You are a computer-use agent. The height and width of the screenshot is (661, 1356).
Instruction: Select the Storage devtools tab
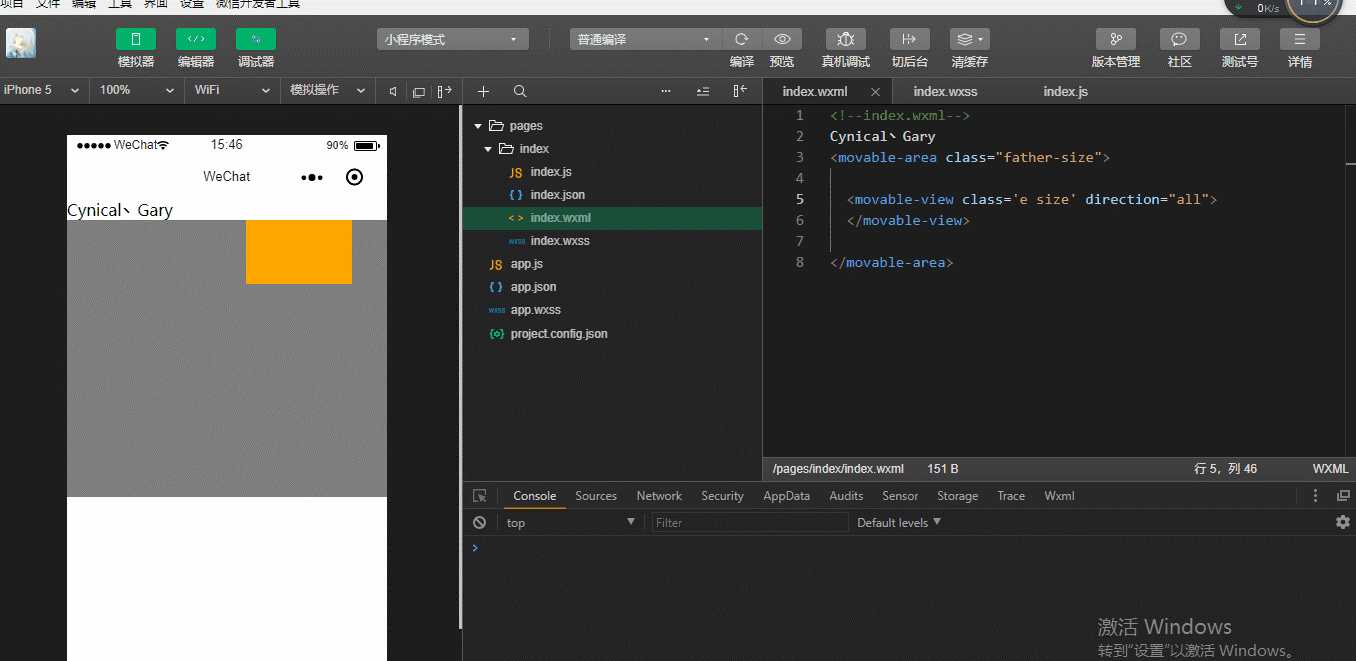point(957,496)
